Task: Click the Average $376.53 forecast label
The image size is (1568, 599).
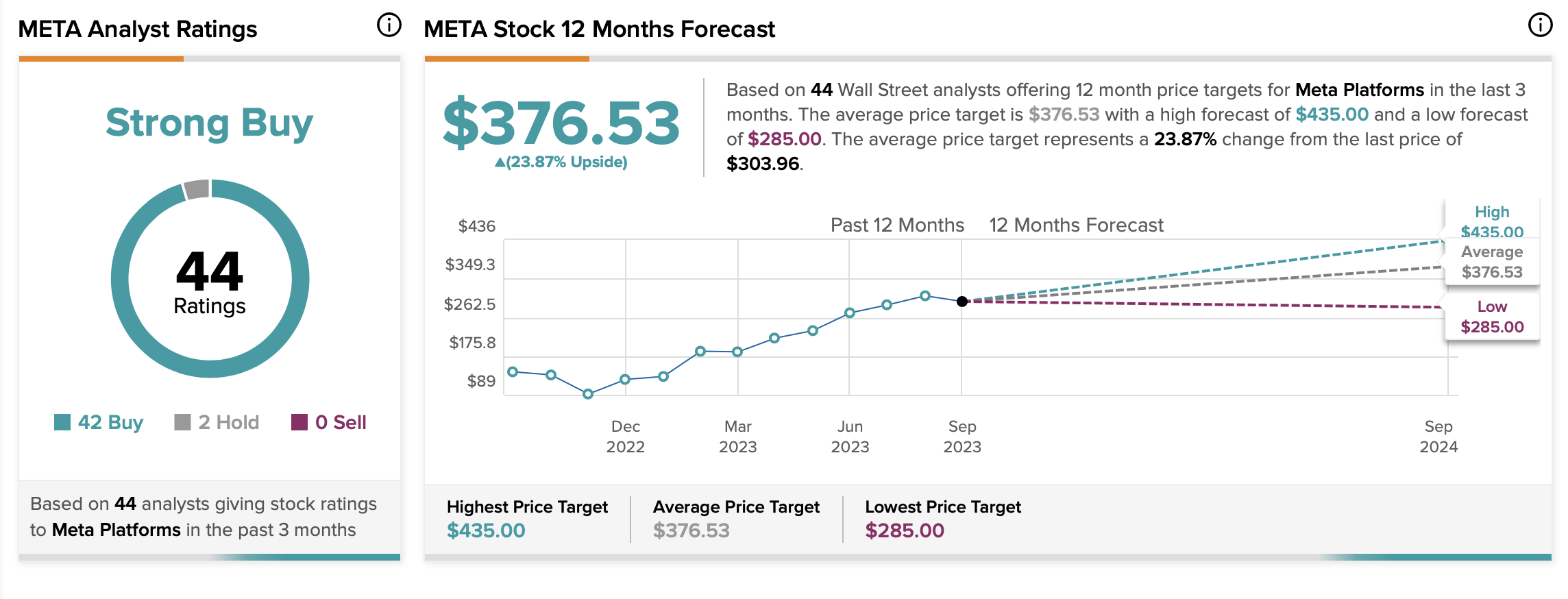Action: coord(1492,262)
